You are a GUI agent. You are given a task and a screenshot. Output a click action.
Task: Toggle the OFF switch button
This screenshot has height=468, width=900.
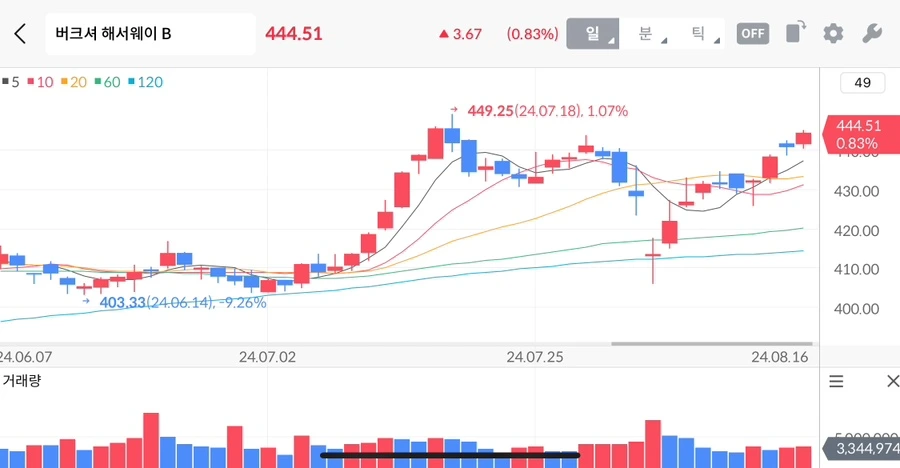point(752,34)
